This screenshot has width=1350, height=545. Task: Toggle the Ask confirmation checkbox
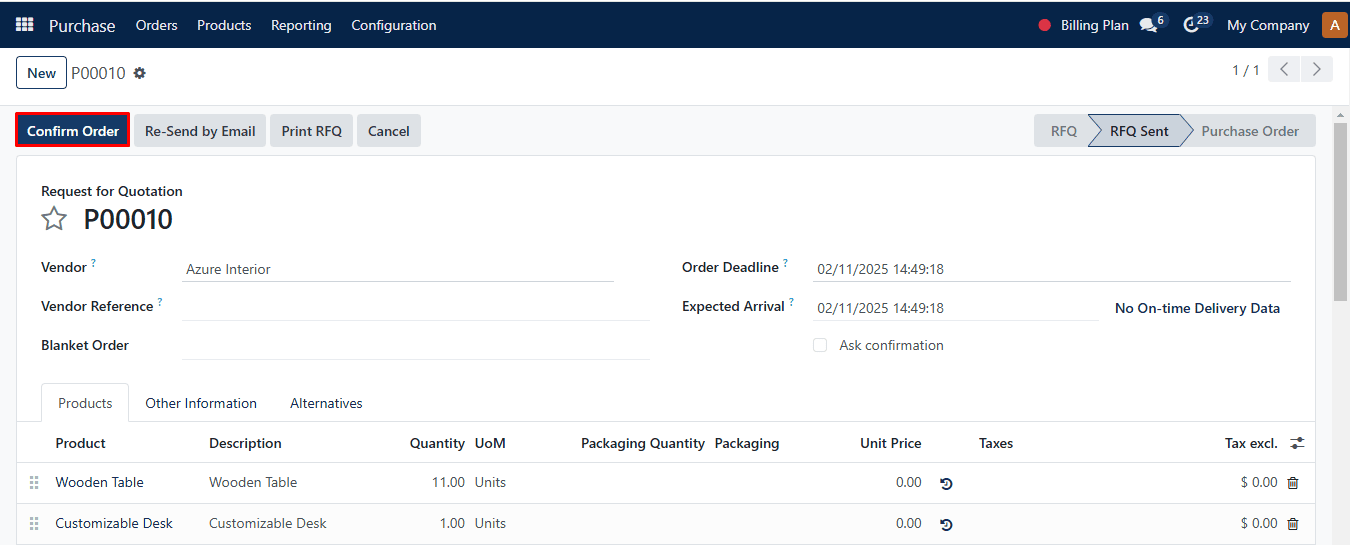pos(820,345)
